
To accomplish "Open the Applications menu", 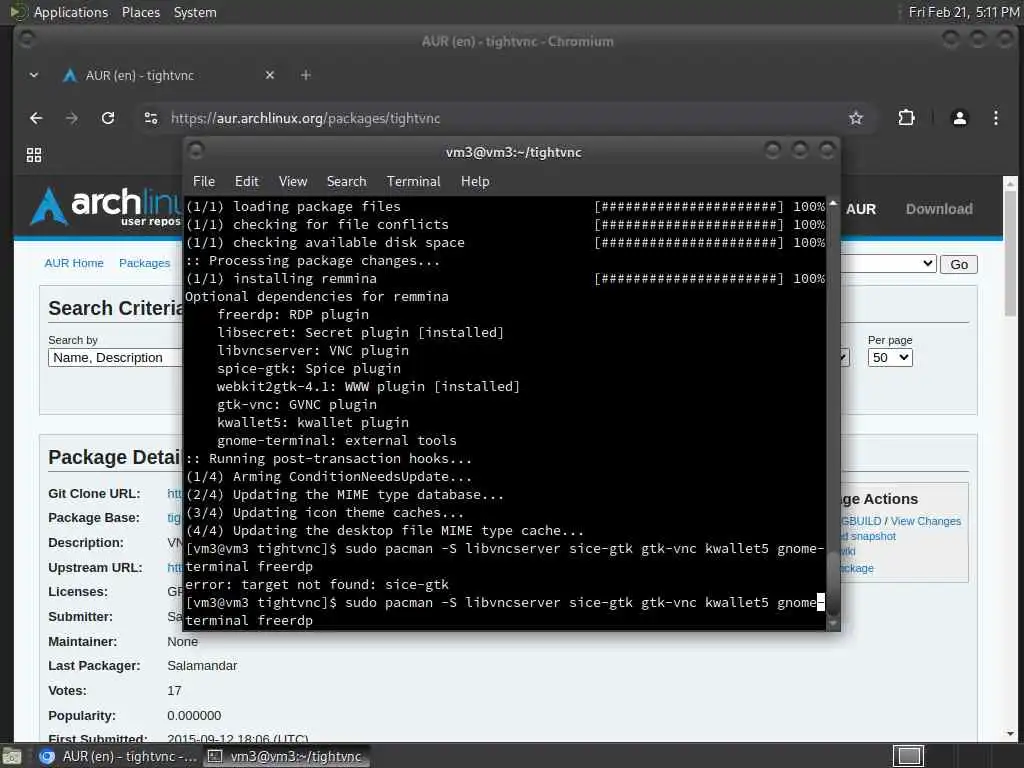I will 71,12.
